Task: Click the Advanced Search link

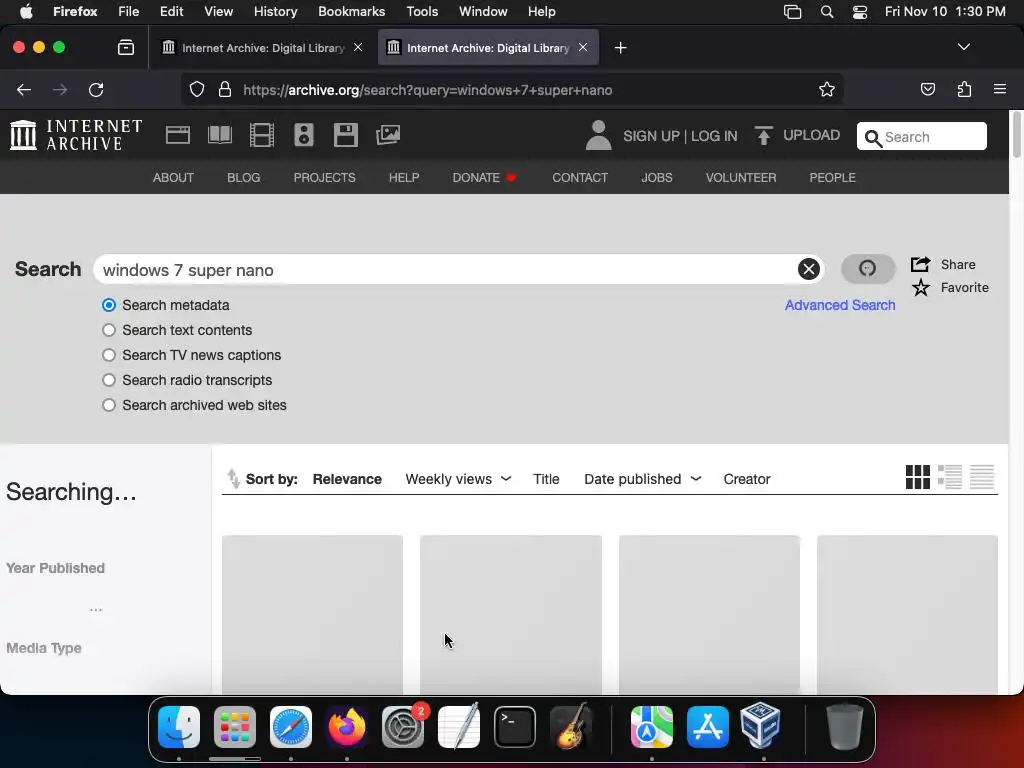Action: pyautogui.click(x=840, y=305)
